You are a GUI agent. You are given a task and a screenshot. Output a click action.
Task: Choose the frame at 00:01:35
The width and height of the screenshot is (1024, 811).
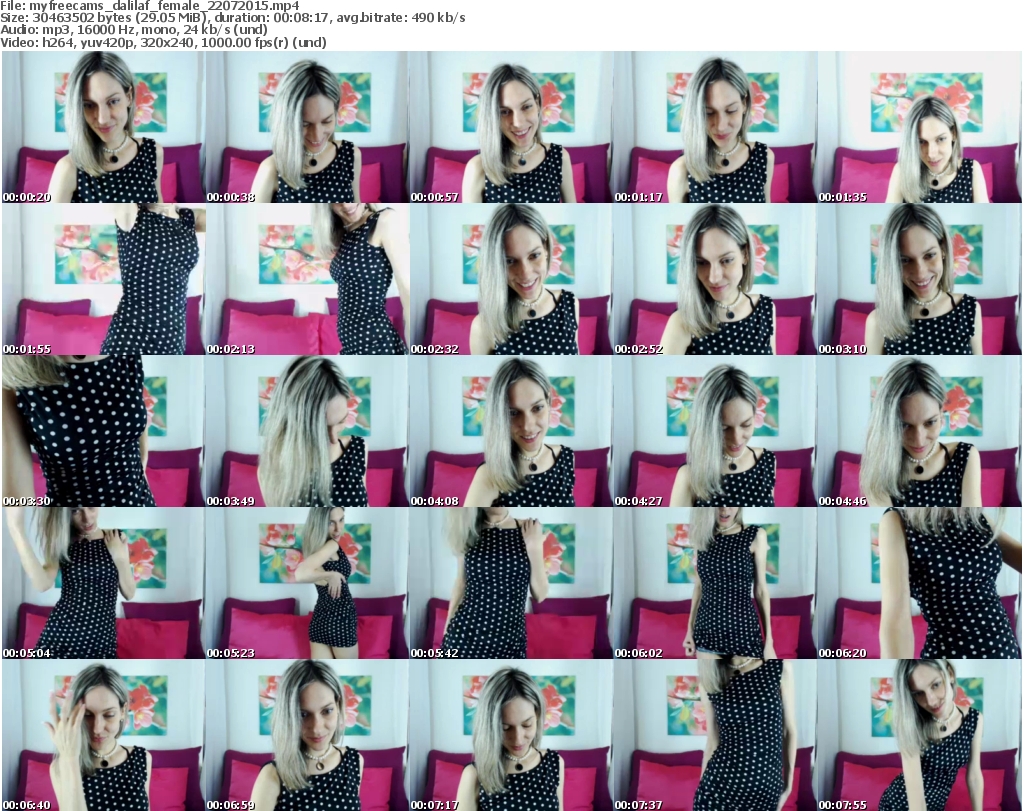920,127
